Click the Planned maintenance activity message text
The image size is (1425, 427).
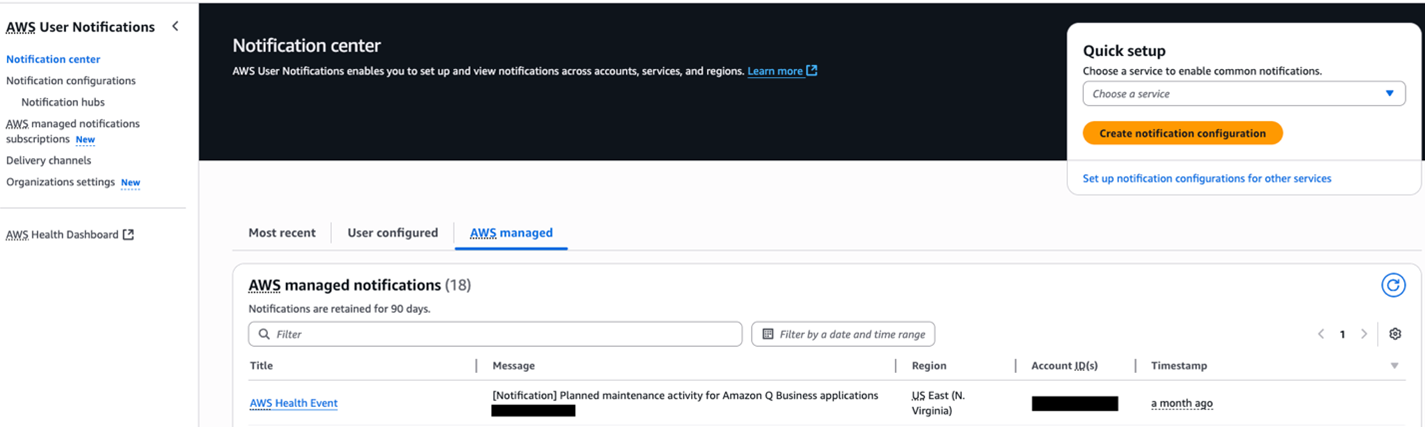pos(685,395)
